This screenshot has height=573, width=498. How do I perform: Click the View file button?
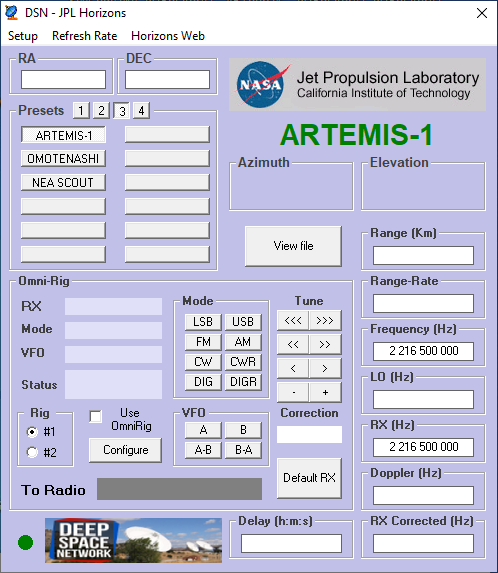(293, 246)
